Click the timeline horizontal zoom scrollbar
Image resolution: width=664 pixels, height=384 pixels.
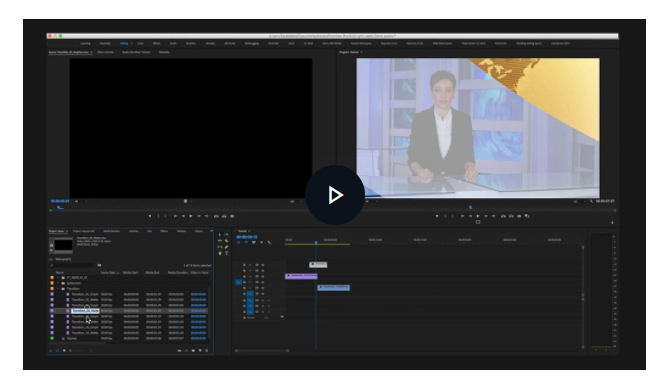(x=262, y=351)
